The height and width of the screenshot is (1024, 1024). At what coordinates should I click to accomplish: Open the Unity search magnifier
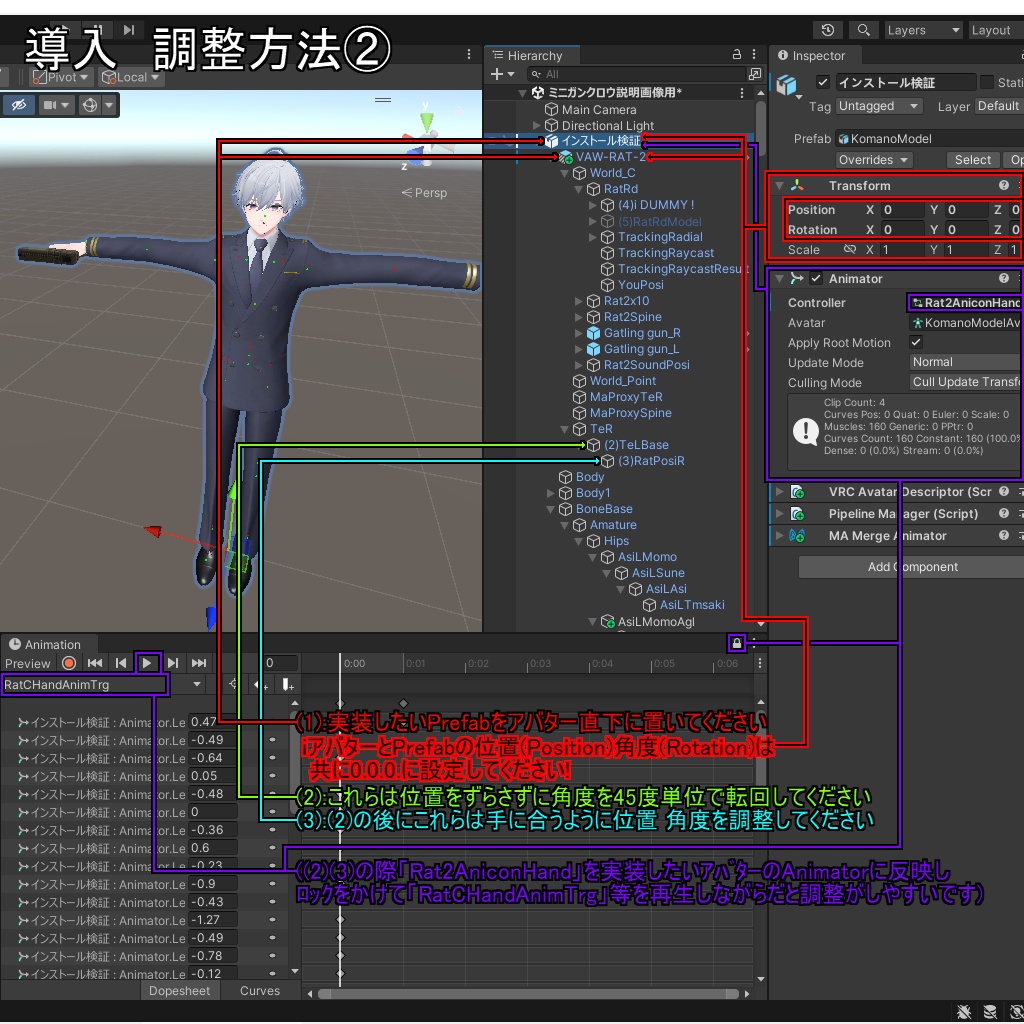tap(863, 30)
